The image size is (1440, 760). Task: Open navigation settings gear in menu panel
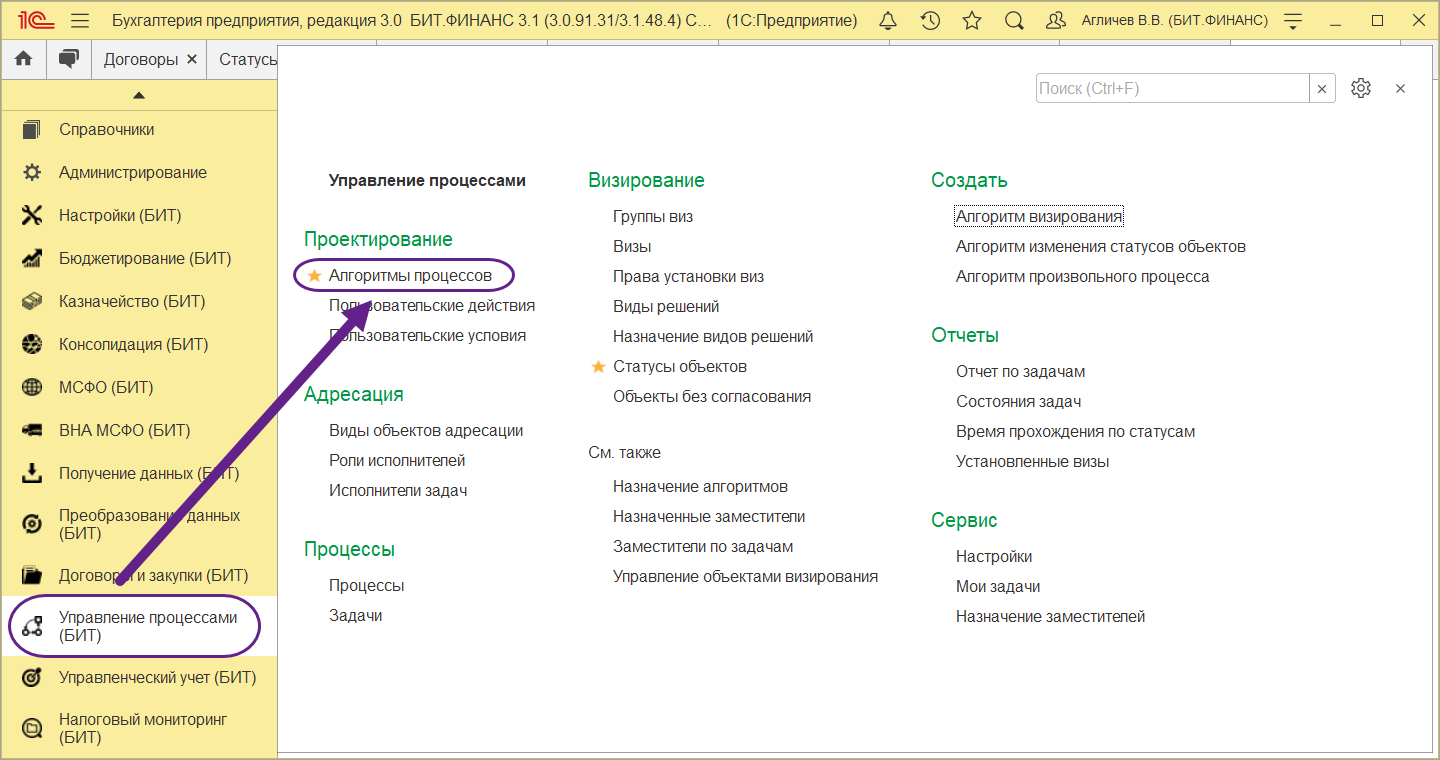click(x=1360, y=88)
